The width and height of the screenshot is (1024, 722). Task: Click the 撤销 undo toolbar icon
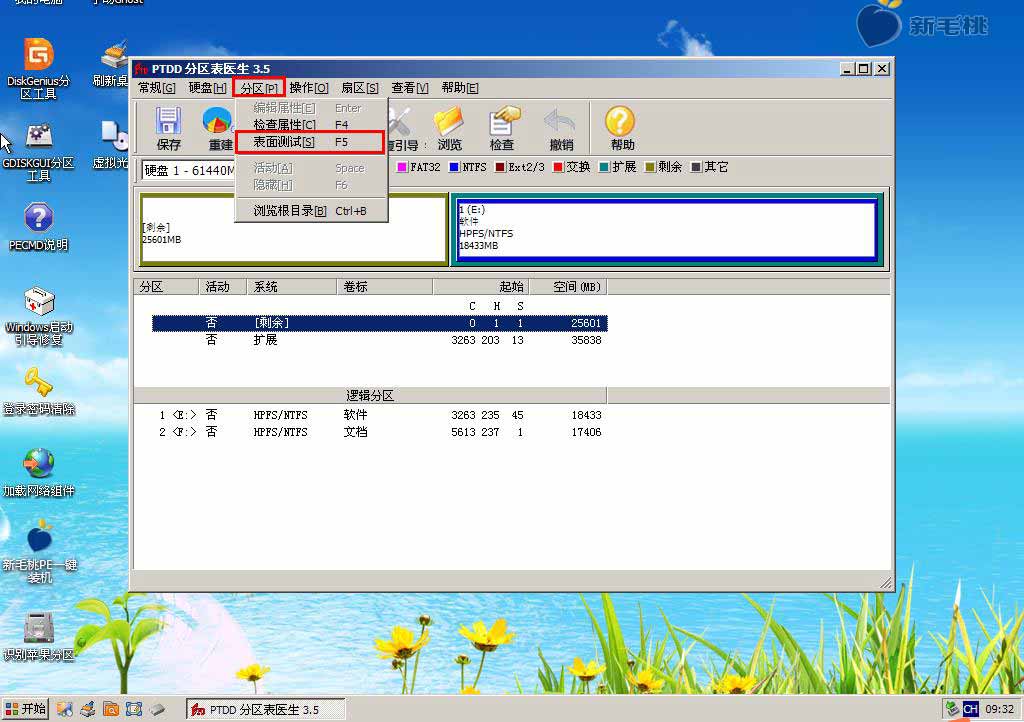[561, 129]
